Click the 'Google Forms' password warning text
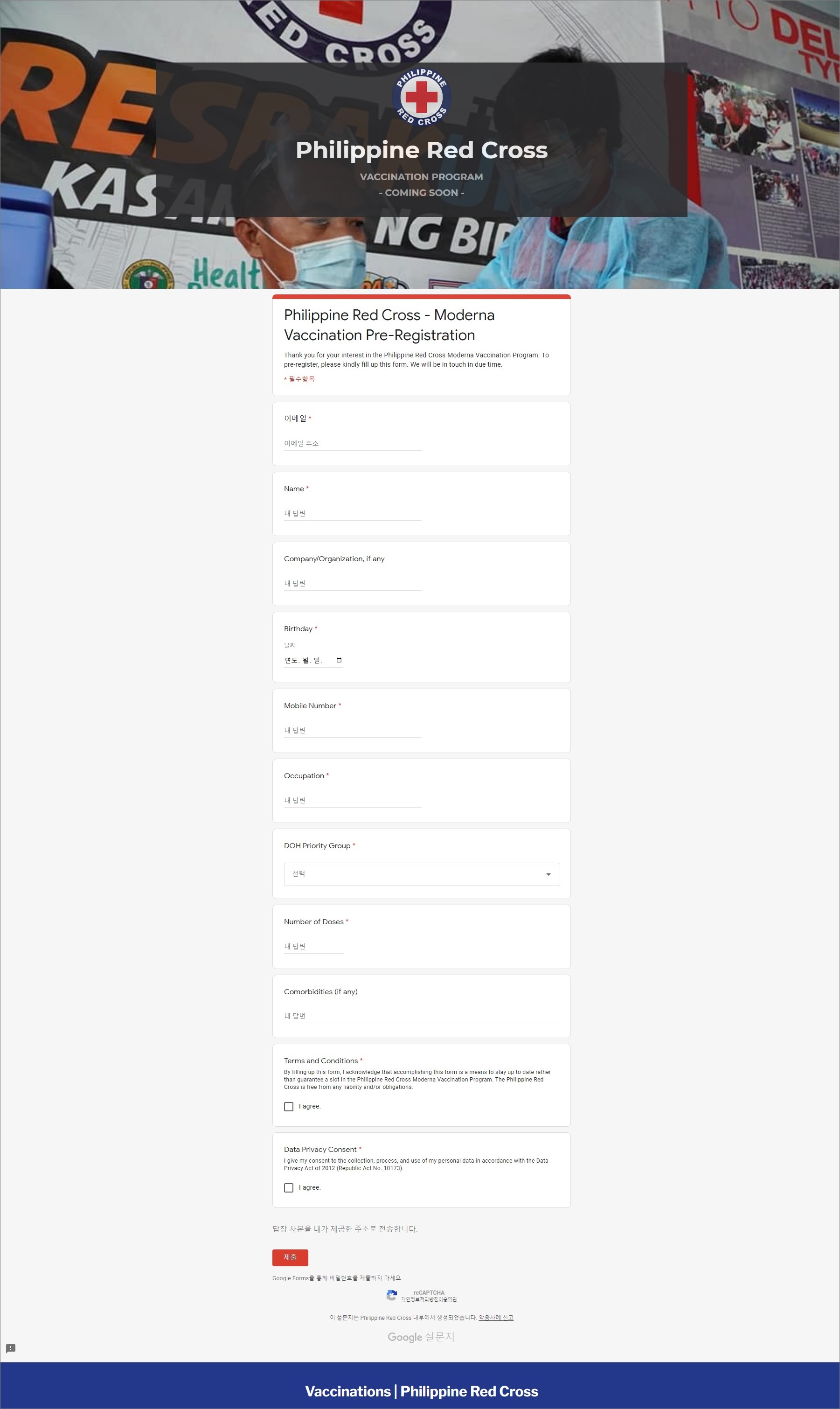The image size is (840, 1409). [x=337, y=1278]
